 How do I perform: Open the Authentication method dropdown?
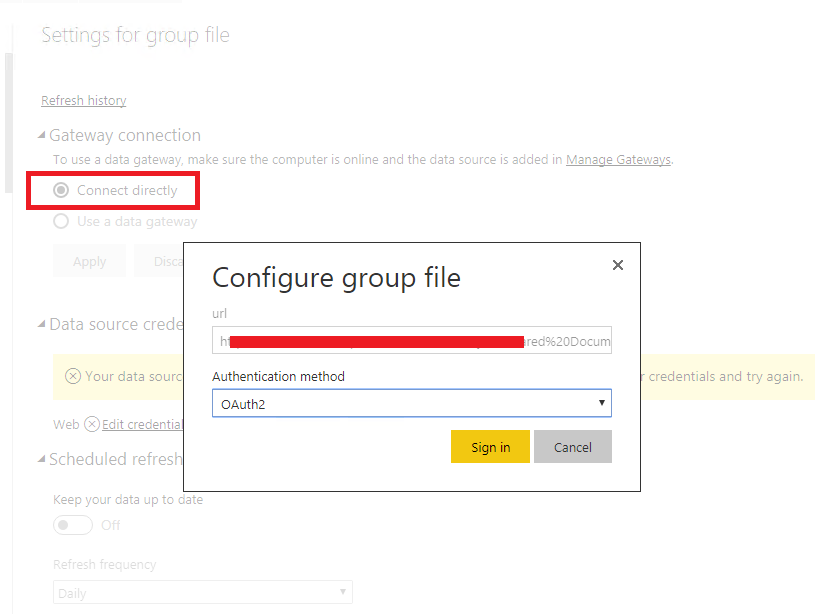click(x=412, y=403)
